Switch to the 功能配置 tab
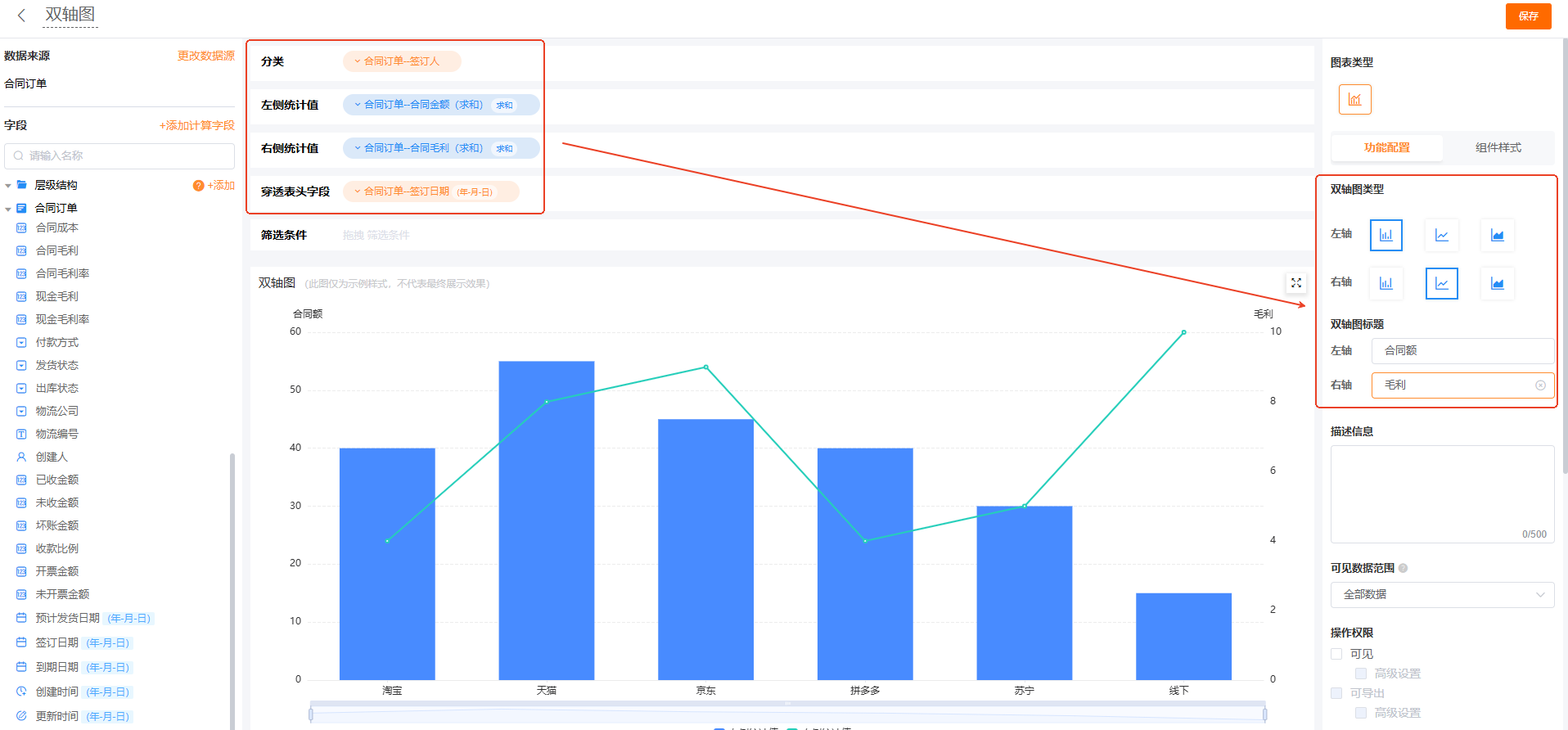This screenshot has height=730, width=1568. pos(1386,147)
